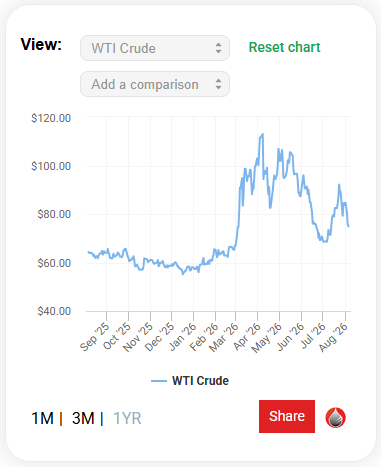Click the Sep '25 x-axis label
The image size is (381, 467).
[x=95, y=337]
